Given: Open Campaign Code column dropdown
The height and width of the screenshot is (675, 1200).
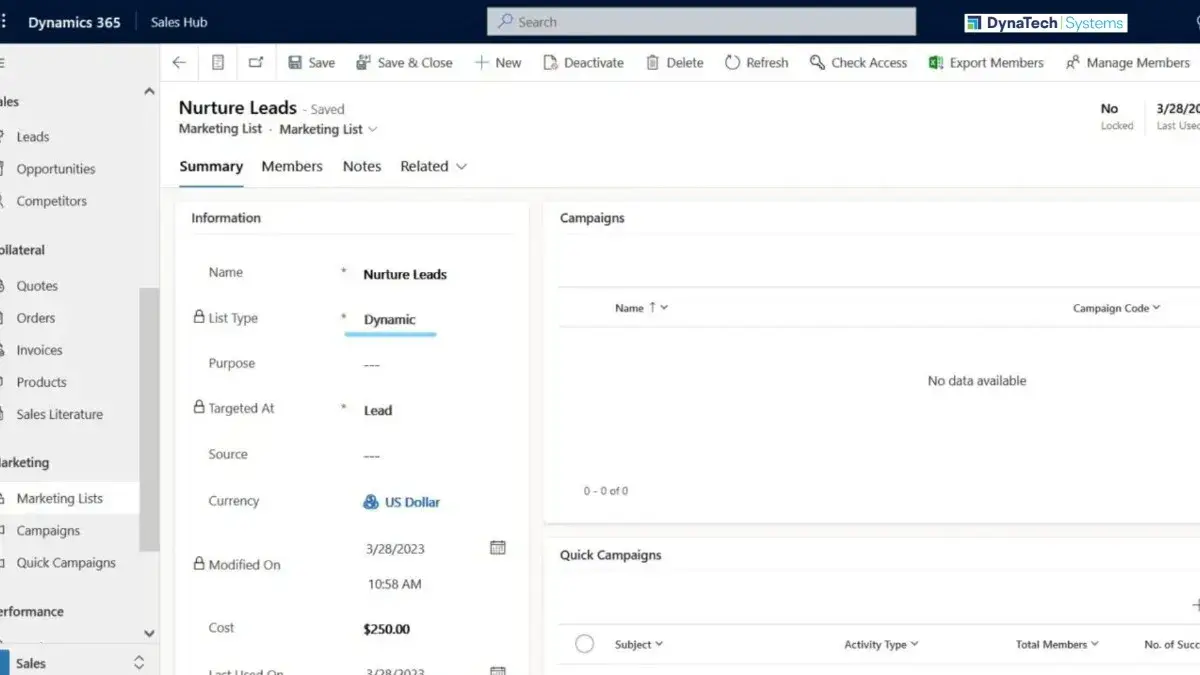Looking at the screenshot, I should [x=1156, y=308].
